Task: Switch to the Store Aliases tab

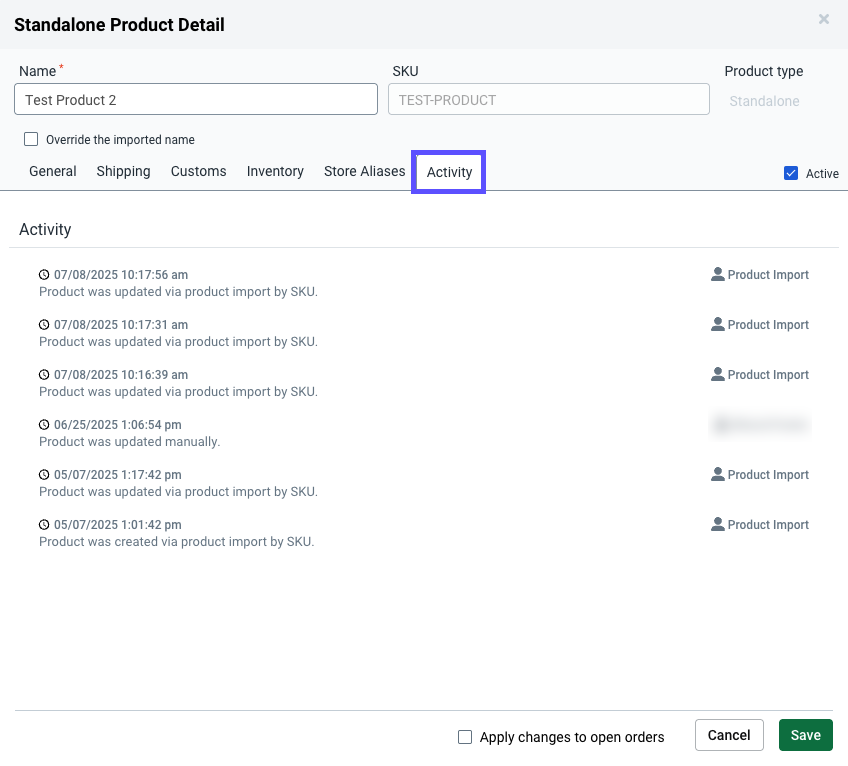Action: (x=364, y=171)
